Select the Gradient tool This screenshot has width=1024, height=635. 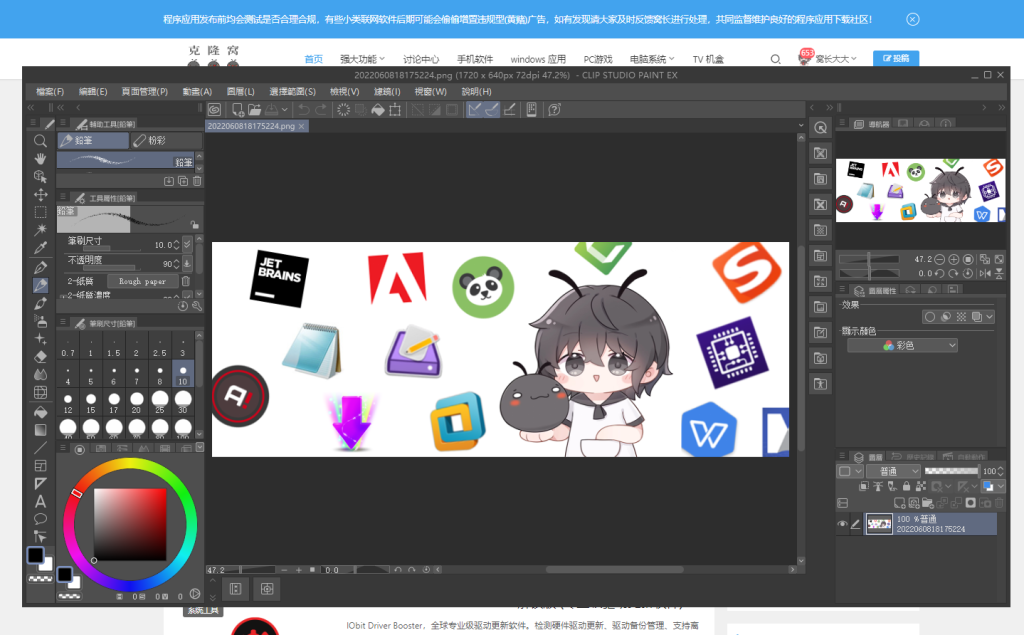click(40, 430)
